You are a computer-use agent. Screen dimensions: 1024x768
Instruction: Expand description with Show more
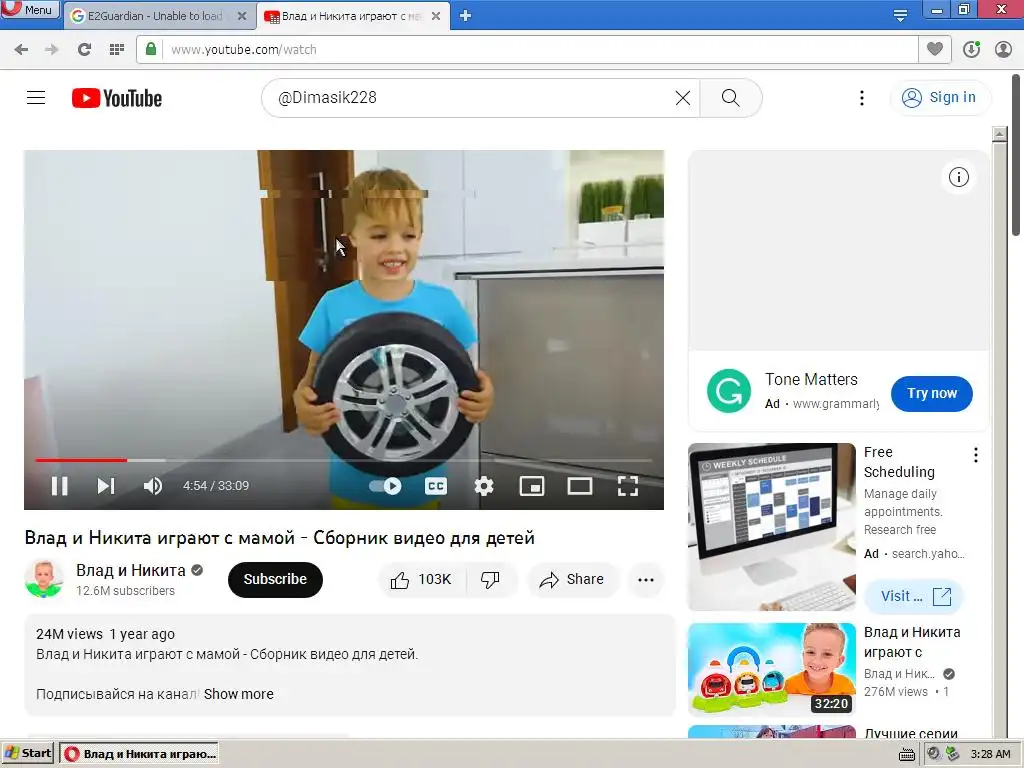click(x=238, y=694)
